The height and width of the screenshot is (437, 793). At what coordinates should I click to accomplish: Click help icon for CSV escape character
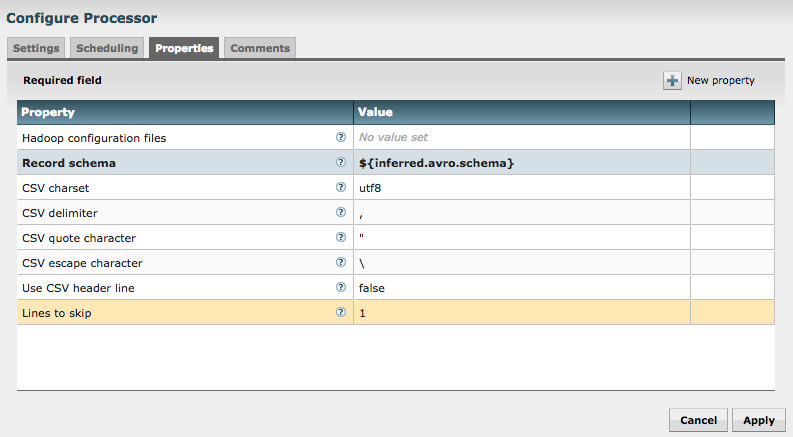tap(341, 263)
